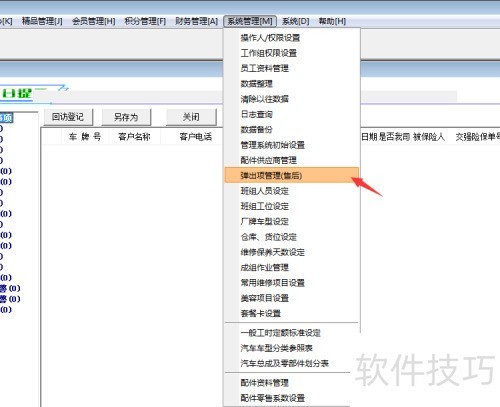500x407 pixels.
Task: Choose 清除以往数据 menu item
Action: pyautogui.click(x=292, y=99)
